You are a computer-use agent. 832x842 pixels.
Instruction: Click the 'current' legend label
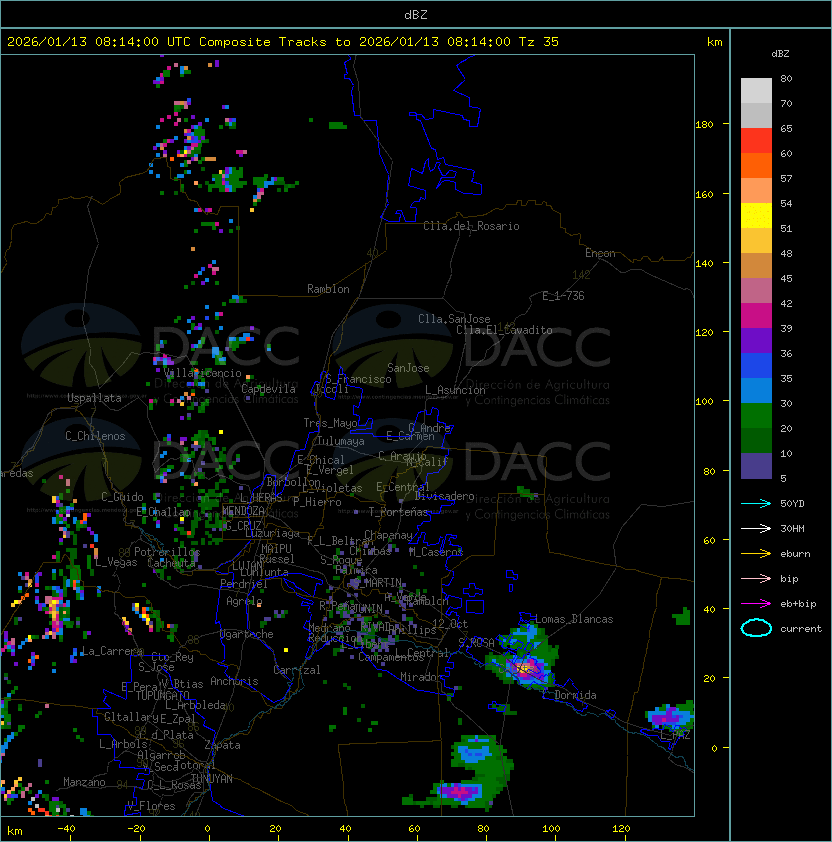coord(801,629)
